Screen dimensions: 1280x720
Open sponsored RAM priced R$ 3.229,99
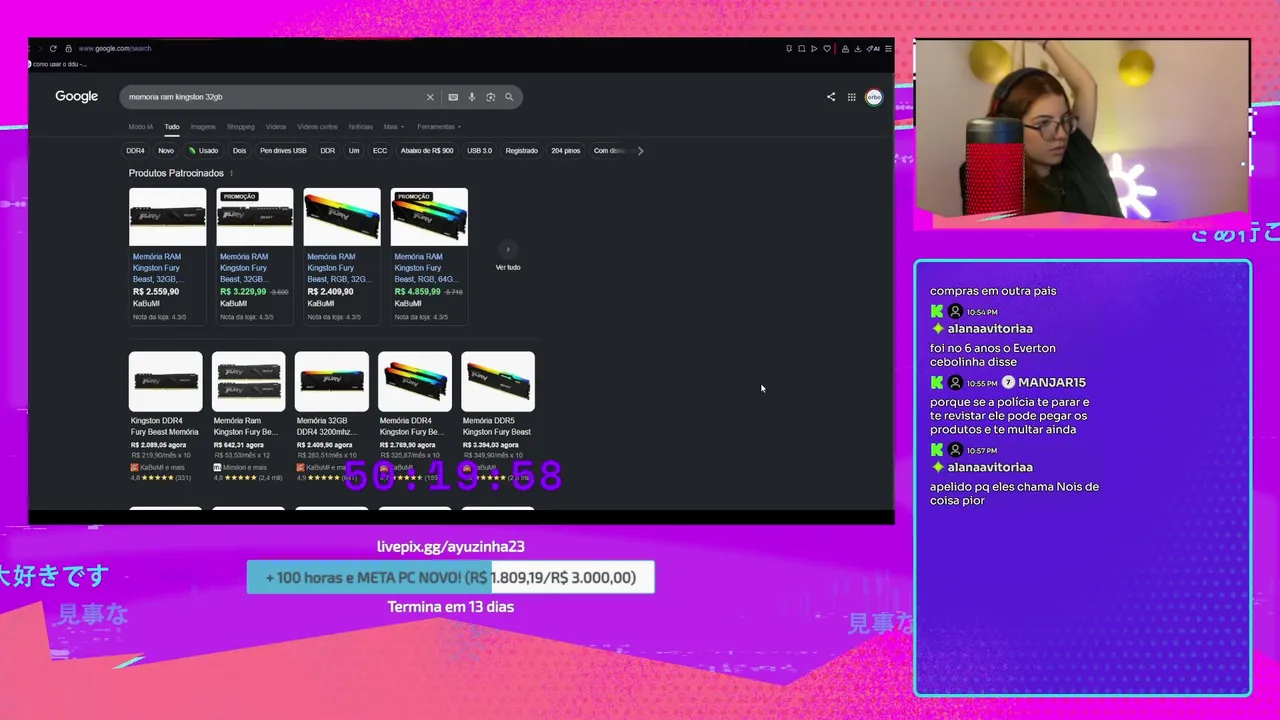pyautogui.click(x=254, y=255)
